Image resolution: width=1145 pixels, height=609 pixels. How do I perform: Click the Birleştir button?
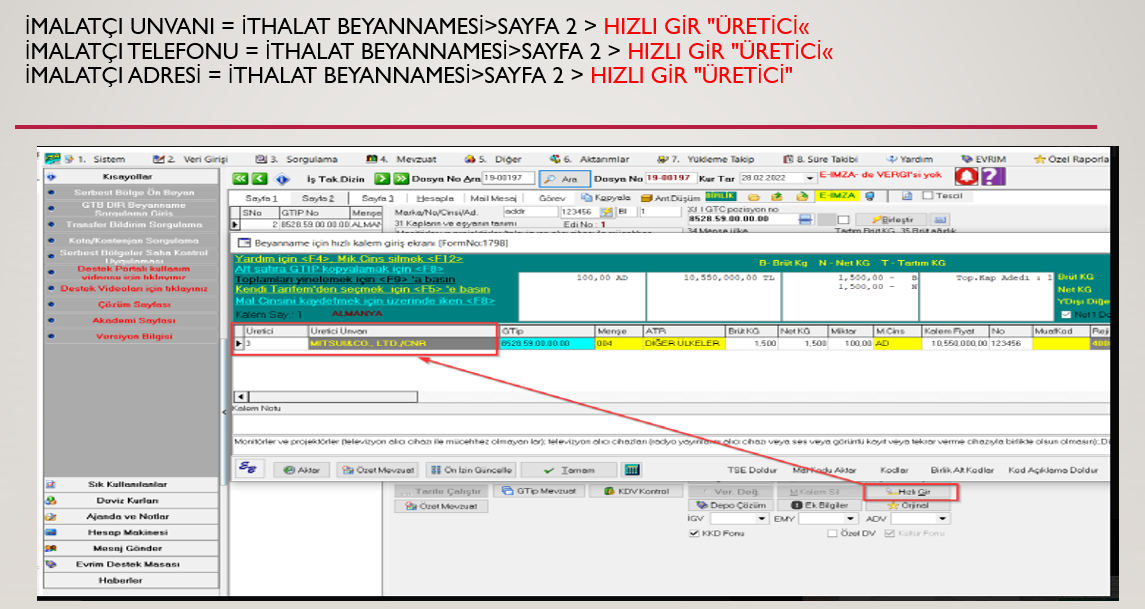tap(890, 219)
